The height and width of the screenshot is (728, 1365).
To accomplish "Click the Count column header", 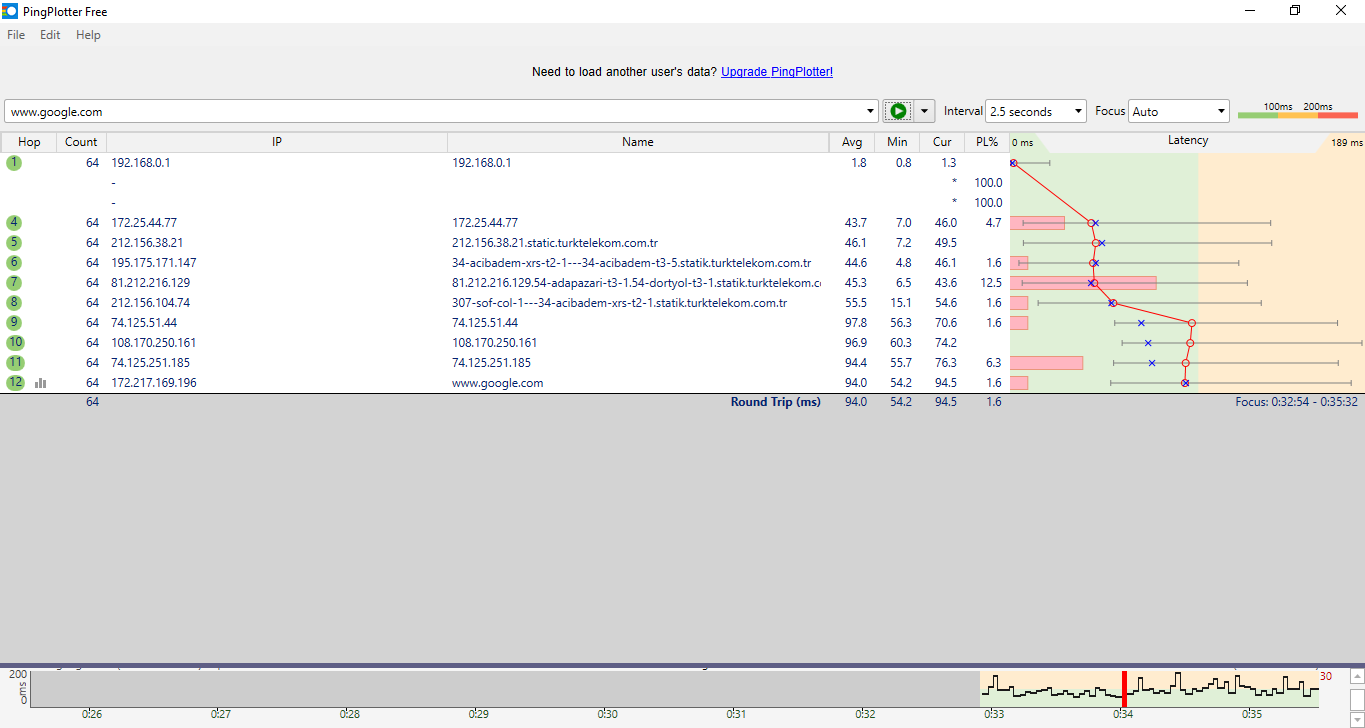I will tap(81, 142).
